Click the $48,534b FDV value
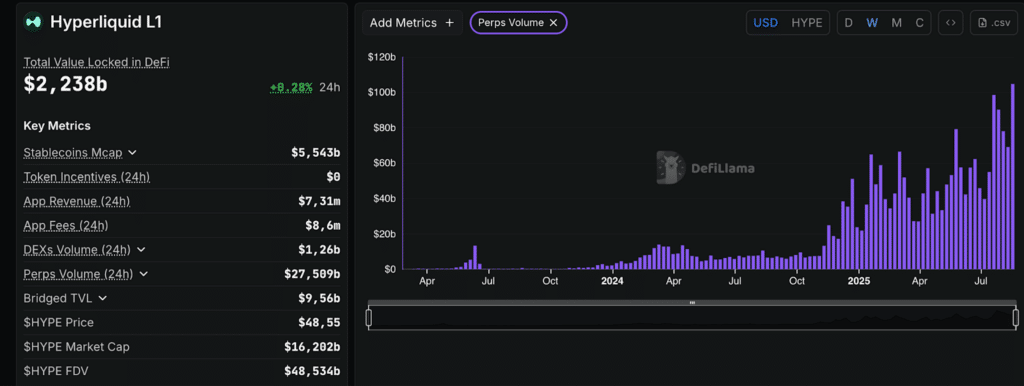Image resolution: width=1024 pixels, height=386 pixels. pos(312,371)
